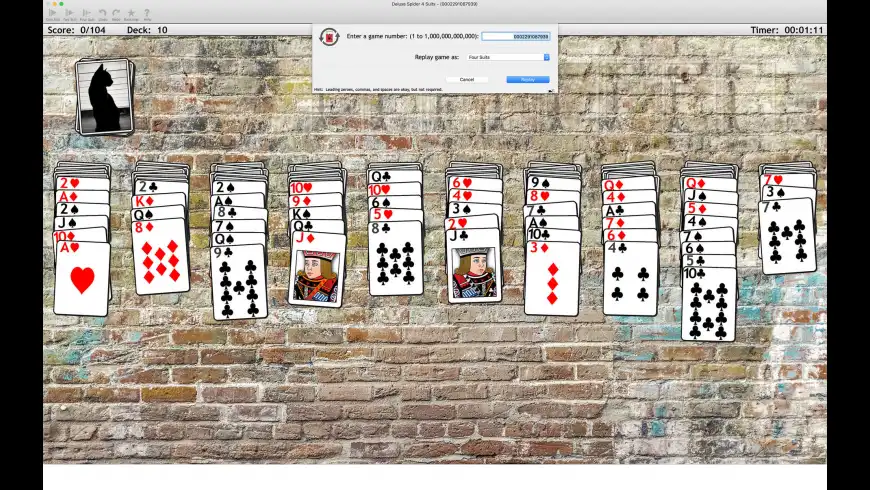Click the king of diamonds card
This screenshot has width=870, height=490.
(159, 200)
